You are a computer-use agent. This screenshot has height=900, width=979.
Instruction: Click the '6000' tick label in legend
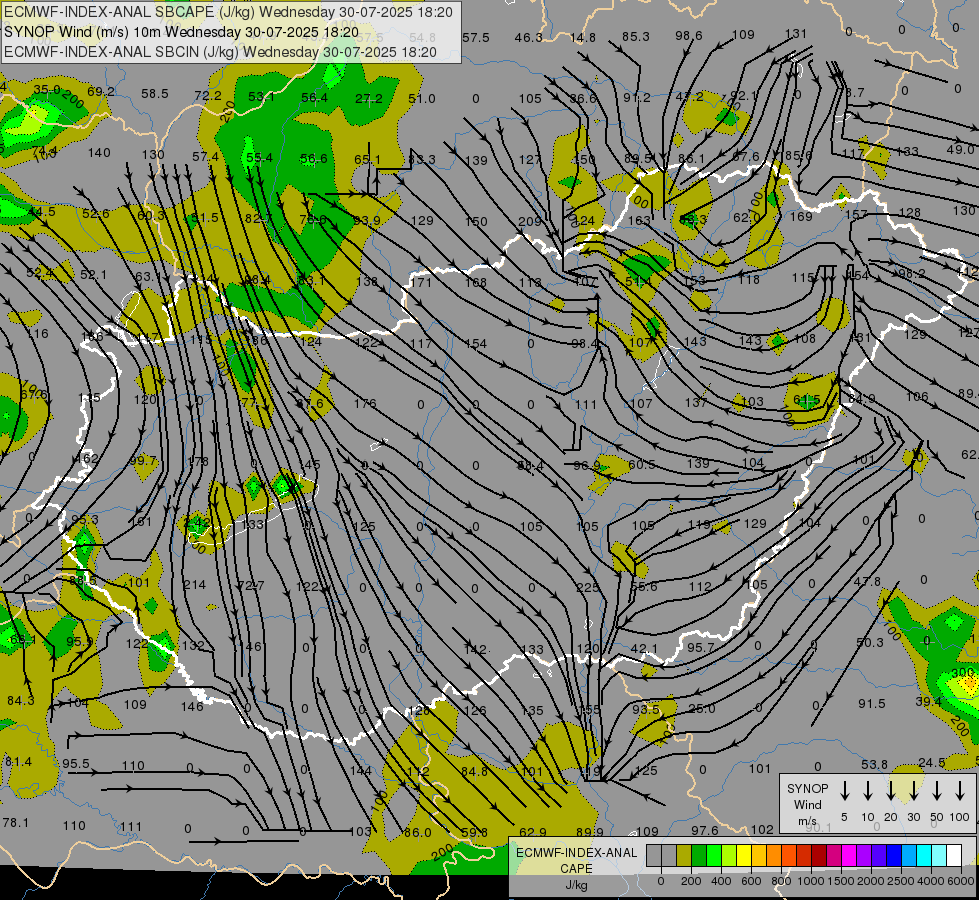click(x=960, y=881)
